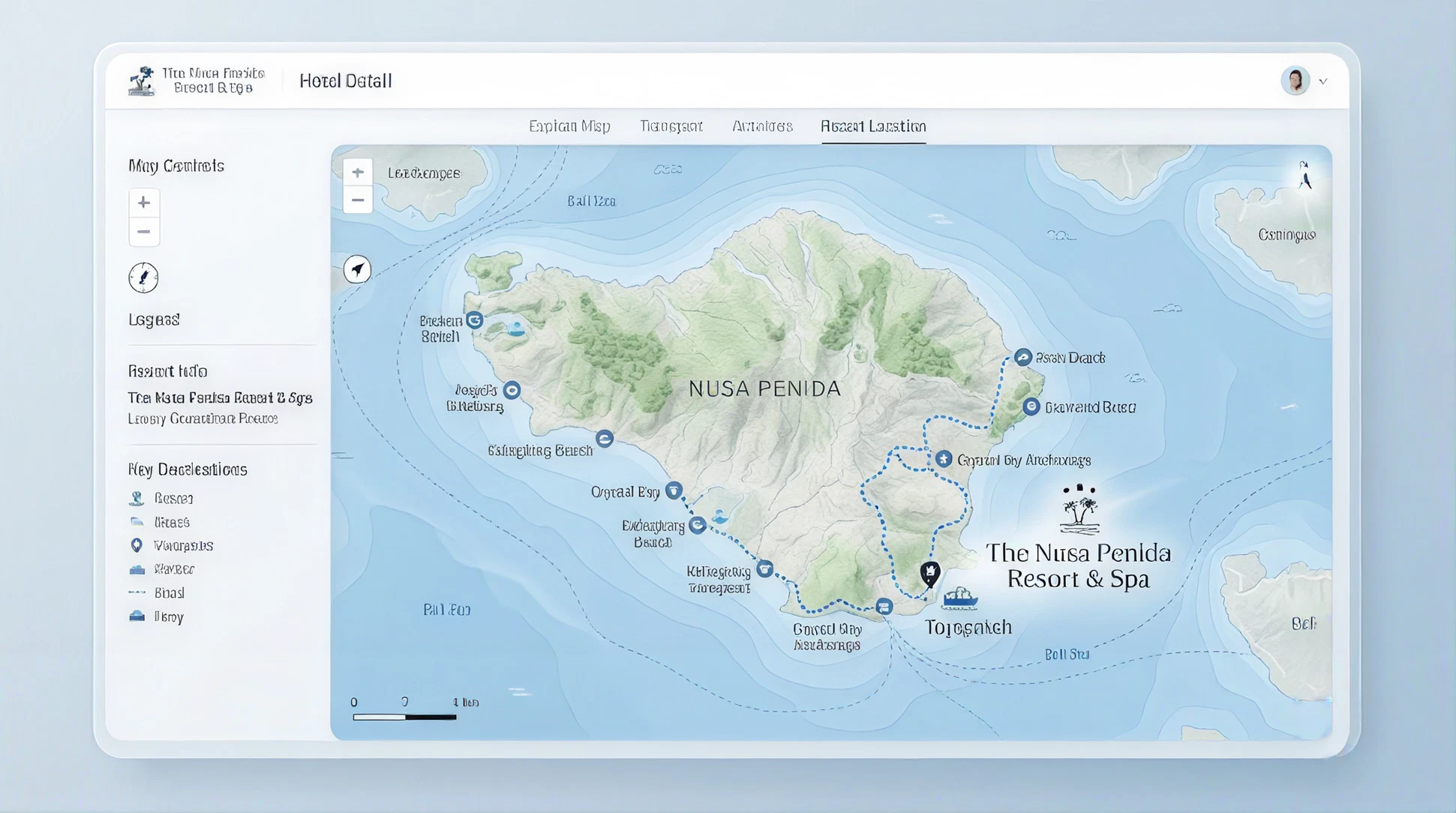This screenshot has width=1456, height=813.
Task: Select the harbor legend icon
Action: (x=137, y=569)
